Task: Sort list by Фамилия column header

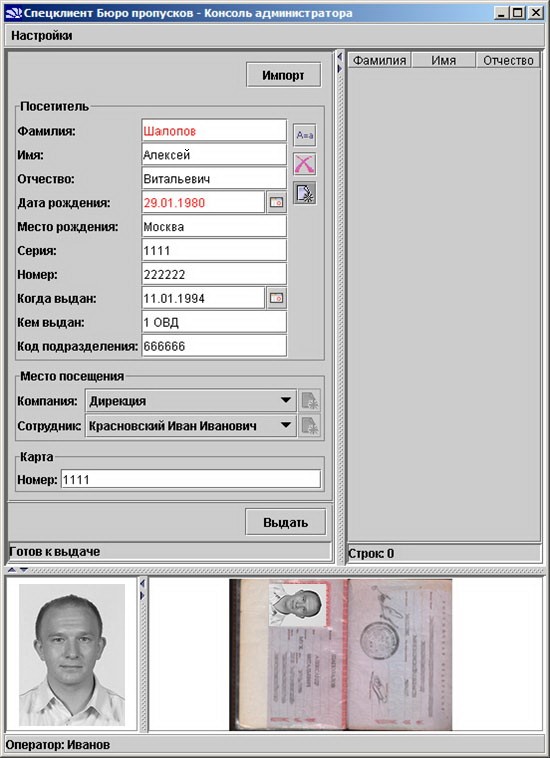Action: click(x=379, y=60)
